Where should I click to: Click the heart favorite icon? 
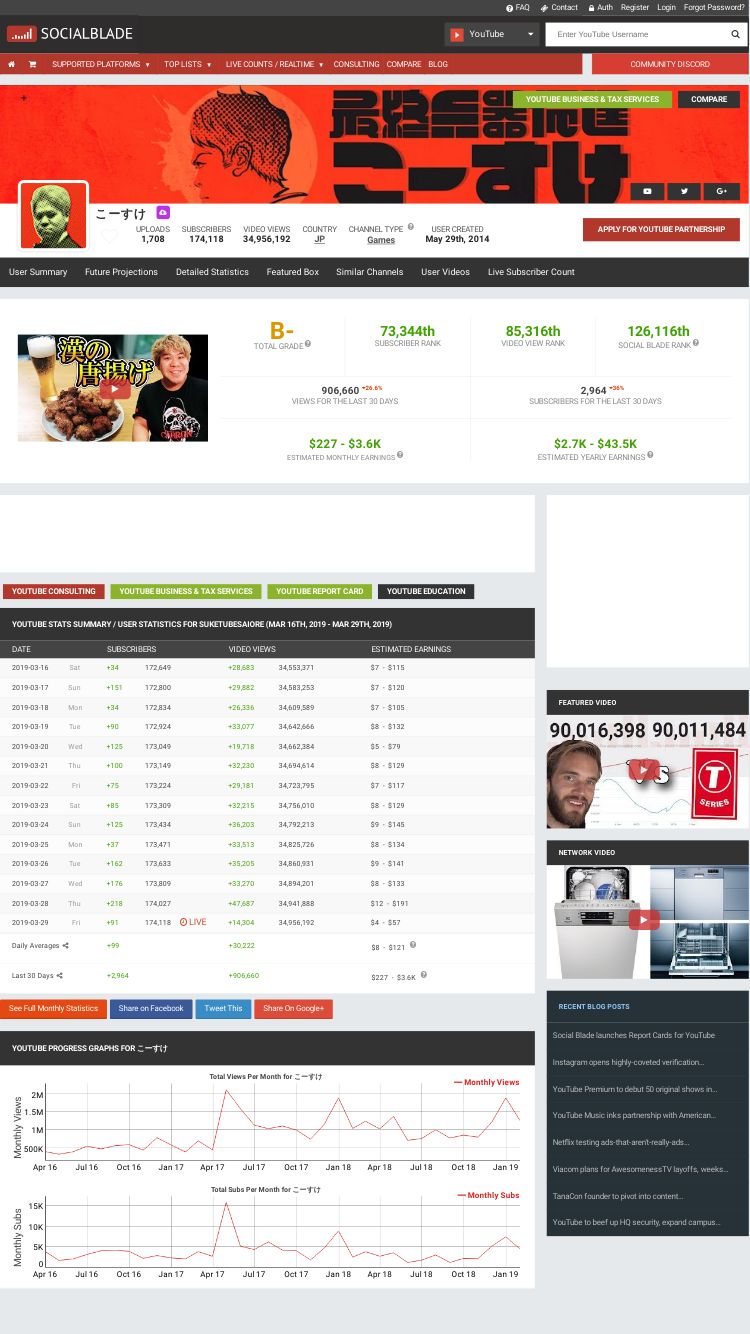pyautogui.click(x=109, y=237)
